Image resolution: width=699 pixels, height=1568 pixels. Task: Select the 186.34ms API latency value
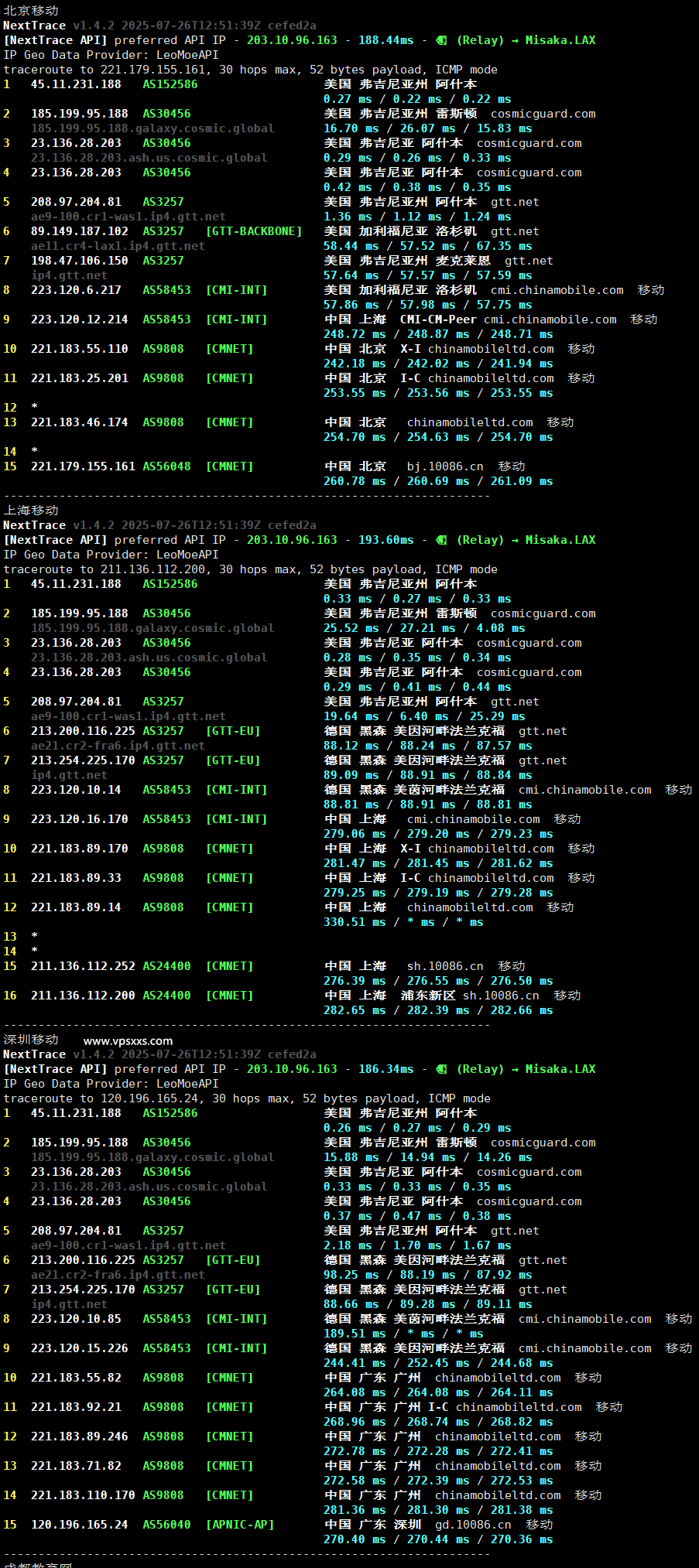pyautogui.click(x=386, y=1069)
